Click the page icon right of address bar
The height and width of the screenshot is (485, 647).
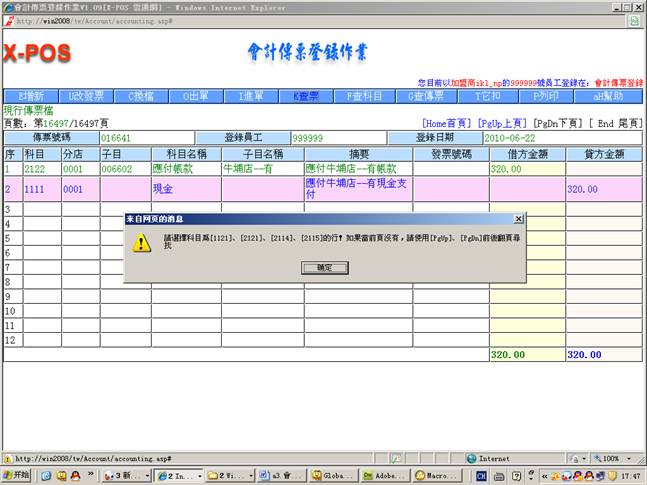point(634,20)
